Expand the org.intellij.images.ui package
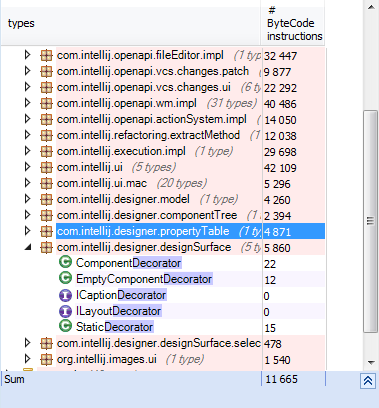Image resolution: width=379 pixels, height=408 pixels. pyautogui.click(x=28, y=359)
